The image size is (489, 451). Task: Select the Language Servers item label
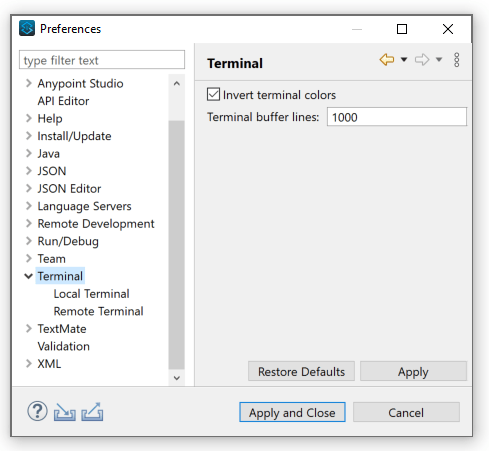click(84, 206)
